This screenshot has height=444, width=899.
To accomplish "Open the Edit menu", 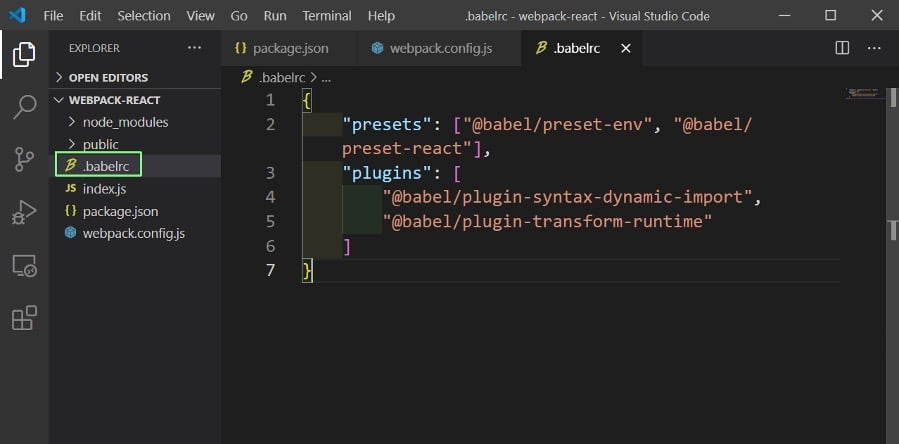I will pos(90,16).
